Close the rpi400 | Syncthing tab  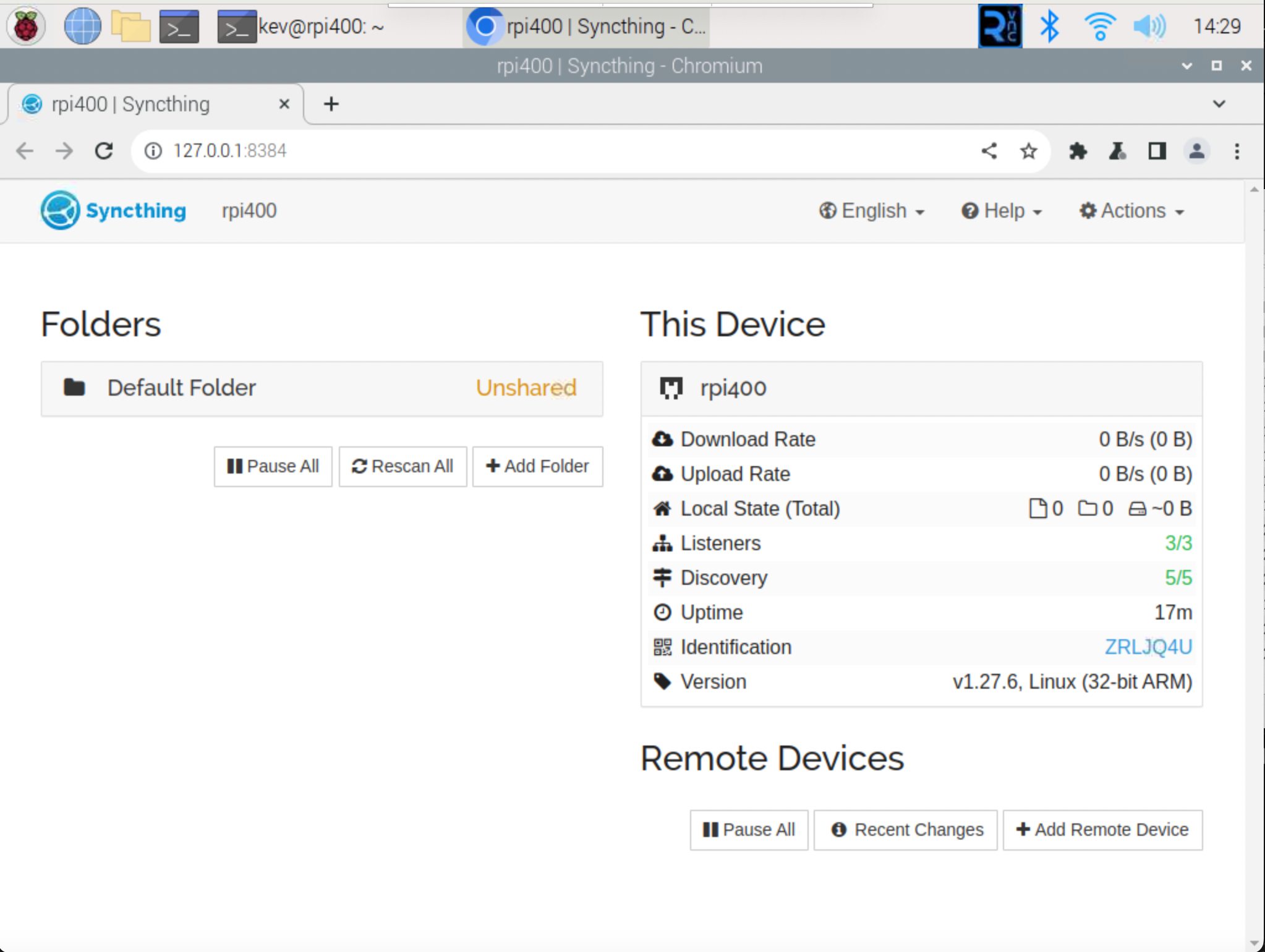(x=284, y=104)
